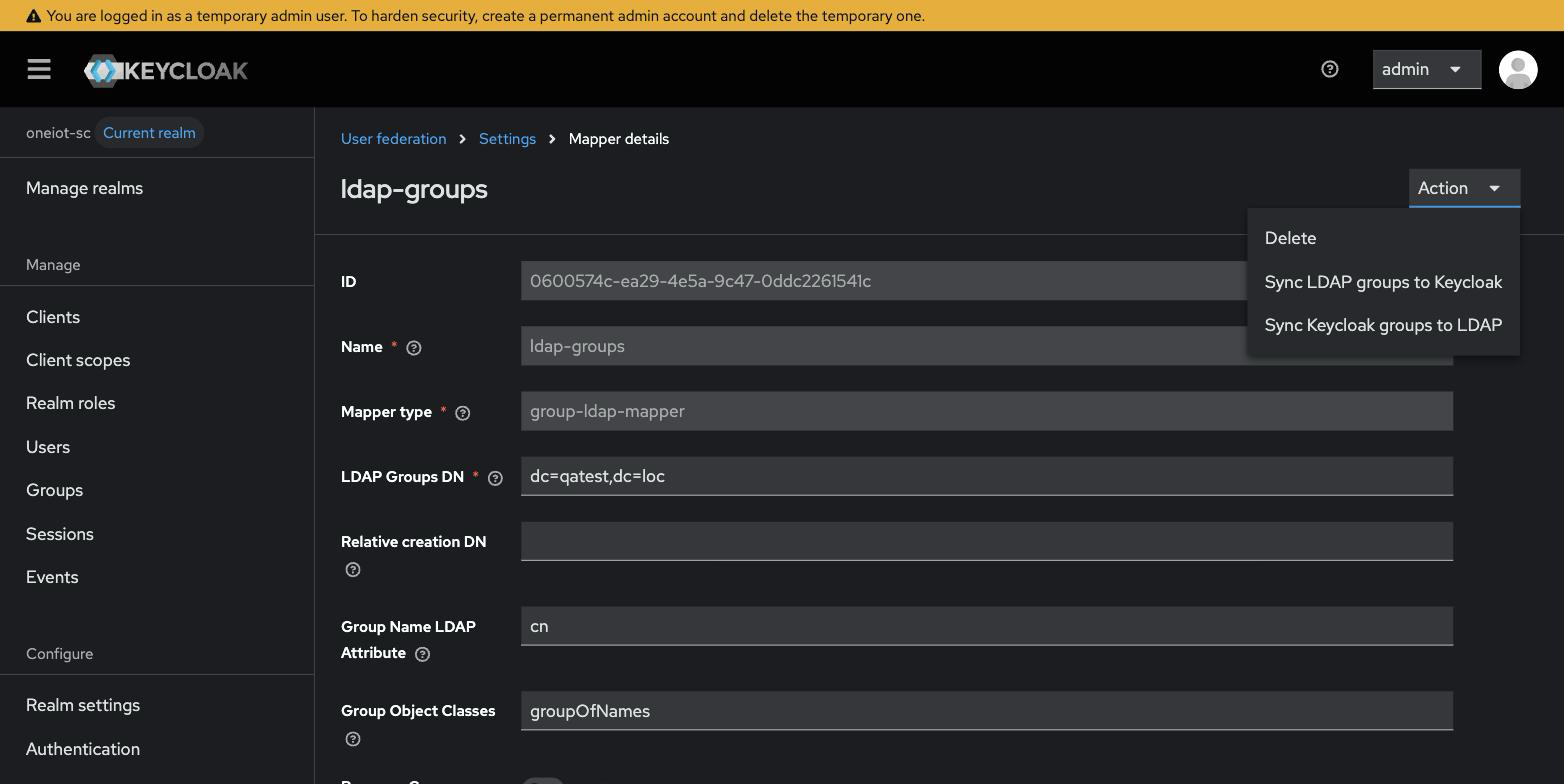Choose Sync Keycloak groups to LDAP
Image resolution: width=1564 pixels, height=784 pixels.
pyautogui.click(x=1383, y=325)
